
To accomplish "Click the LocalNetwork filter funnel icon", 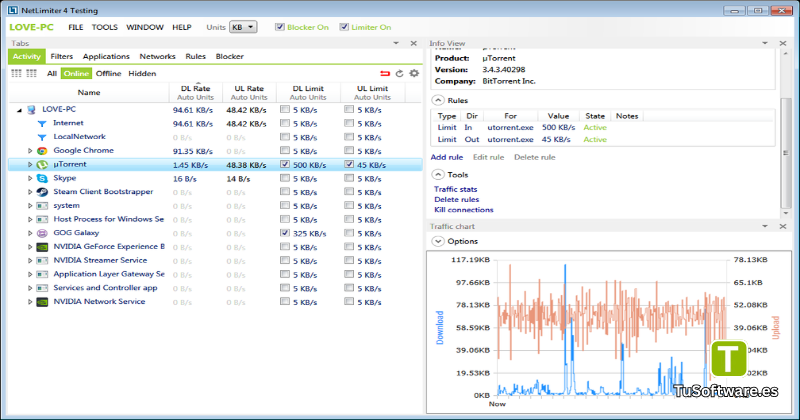I will (x=42, y=137).
